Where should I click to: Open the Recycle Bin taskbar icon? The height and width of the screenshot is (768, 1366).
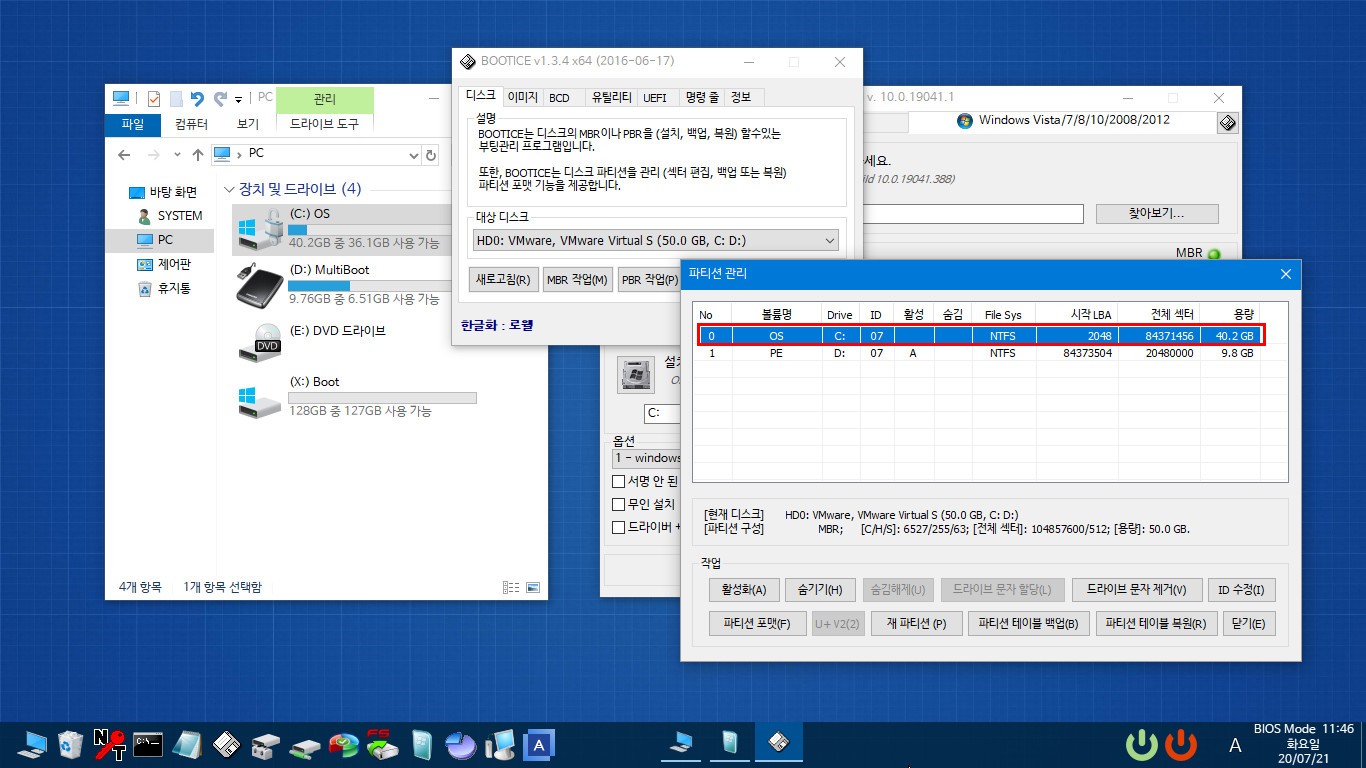(x=70, y=744)
